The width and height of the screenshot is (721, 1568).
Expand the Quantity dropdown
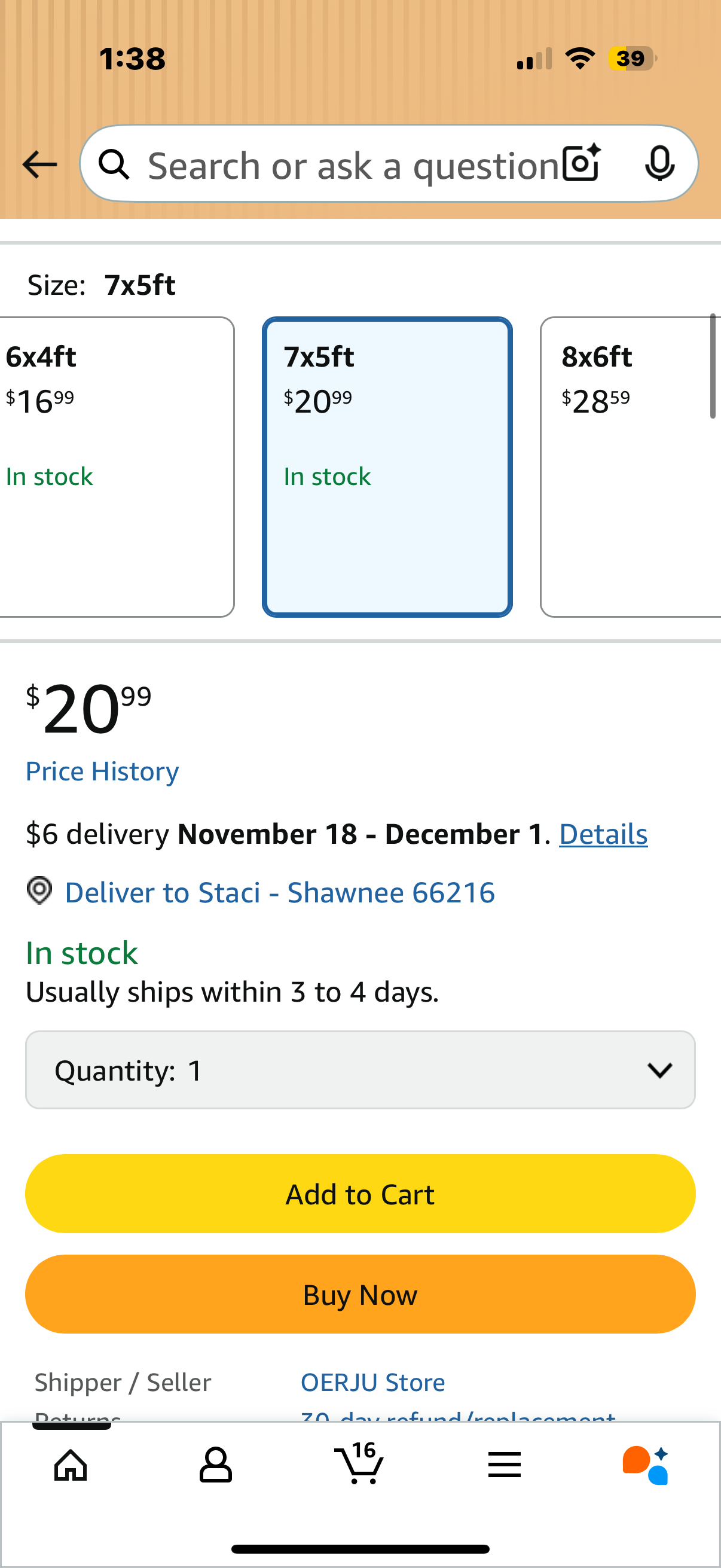tap(360, 1069)
